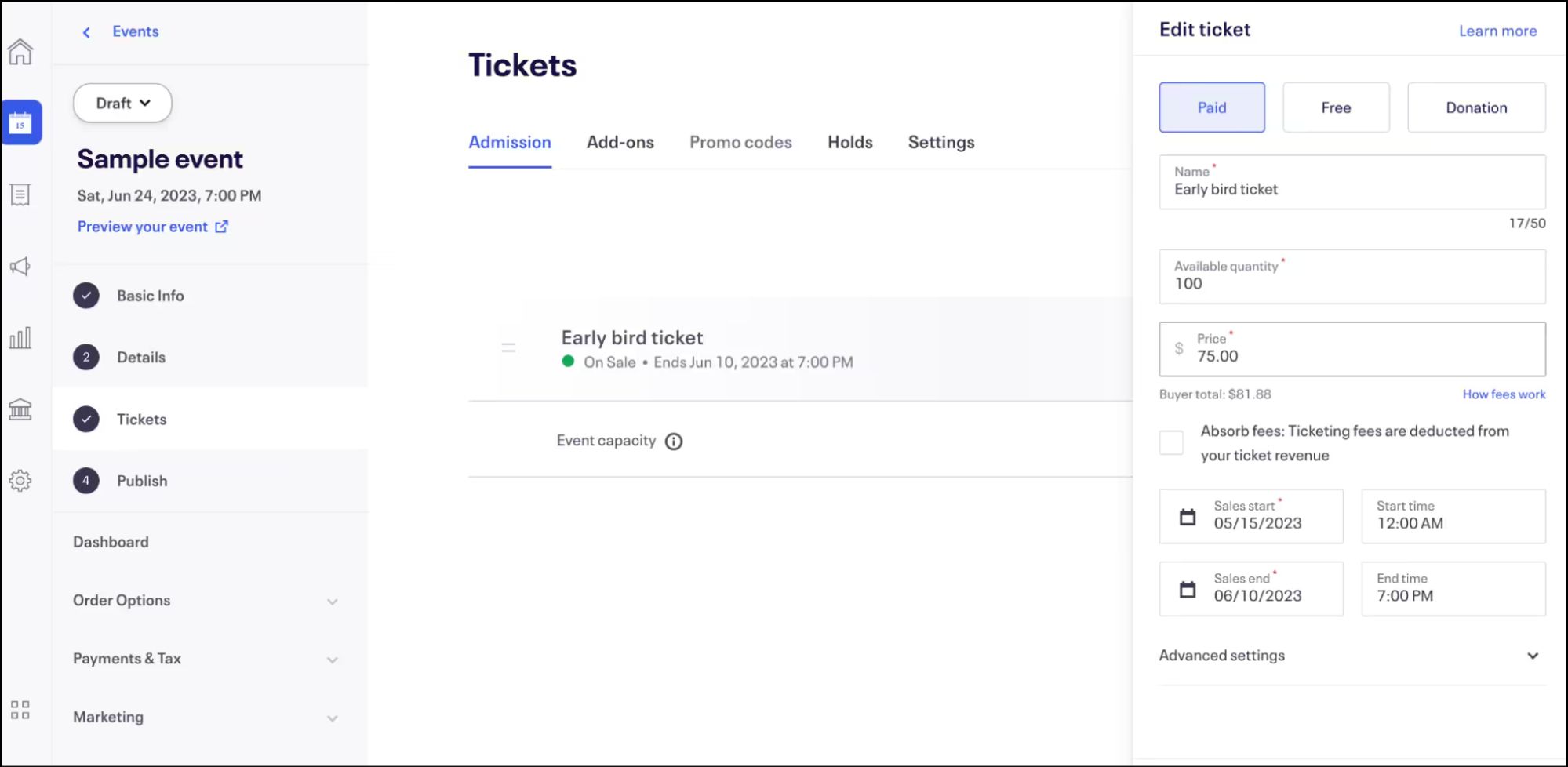Click the Sales start date field

tap(1251, 516)
